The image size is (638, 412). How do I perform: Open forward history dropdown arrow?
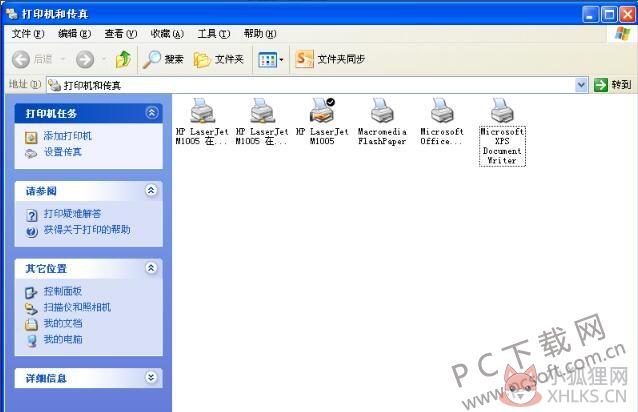point(104,59)
